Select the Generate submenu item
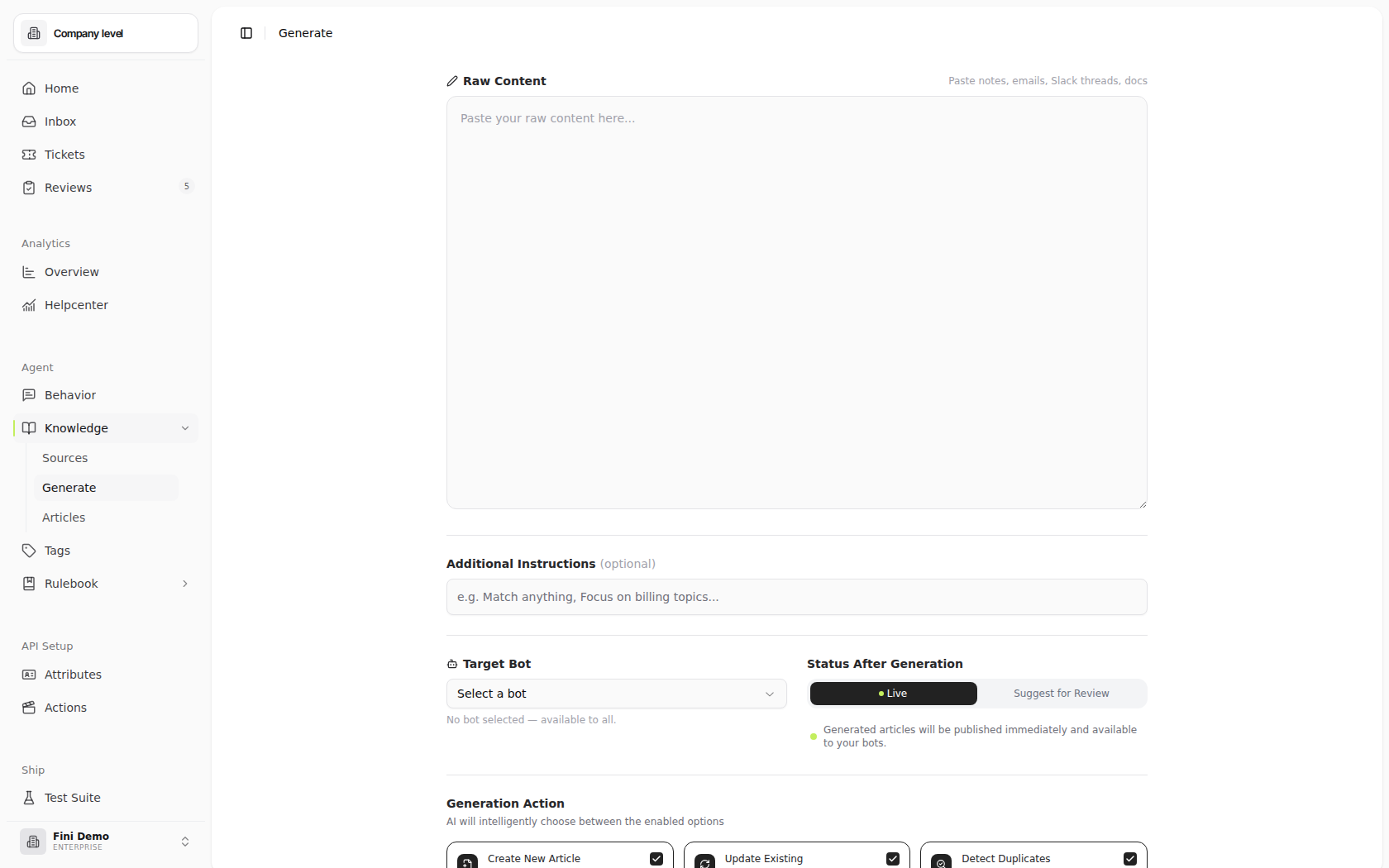The height and width of the screenshot is (868, 1389). [104, 488]
